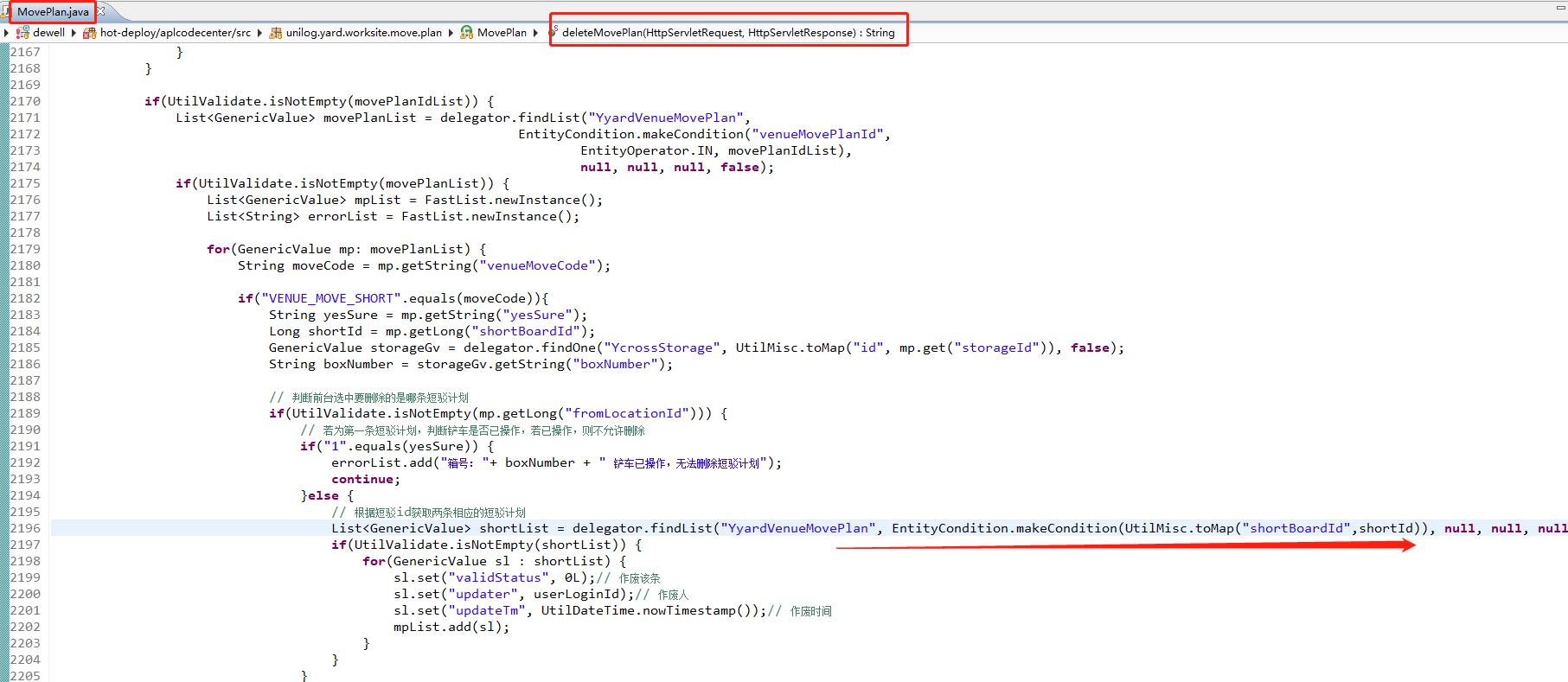The height and width of the screenshot is (682, 1568).
Task: Click the false keyword on line 2174
Action: pos(739,167)
